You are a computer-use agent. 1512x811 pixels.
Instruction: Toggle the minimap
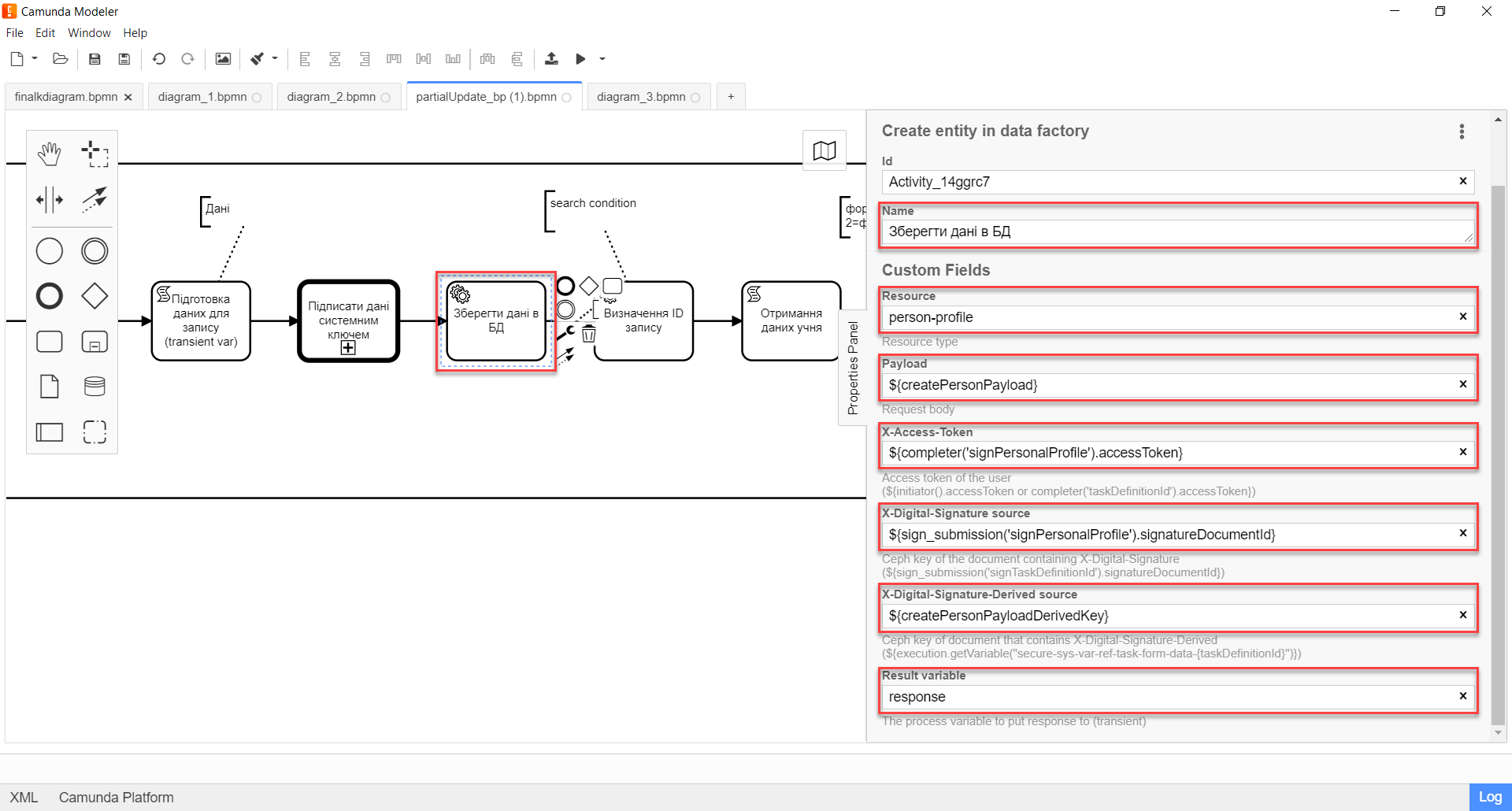[x=825, y=150]
